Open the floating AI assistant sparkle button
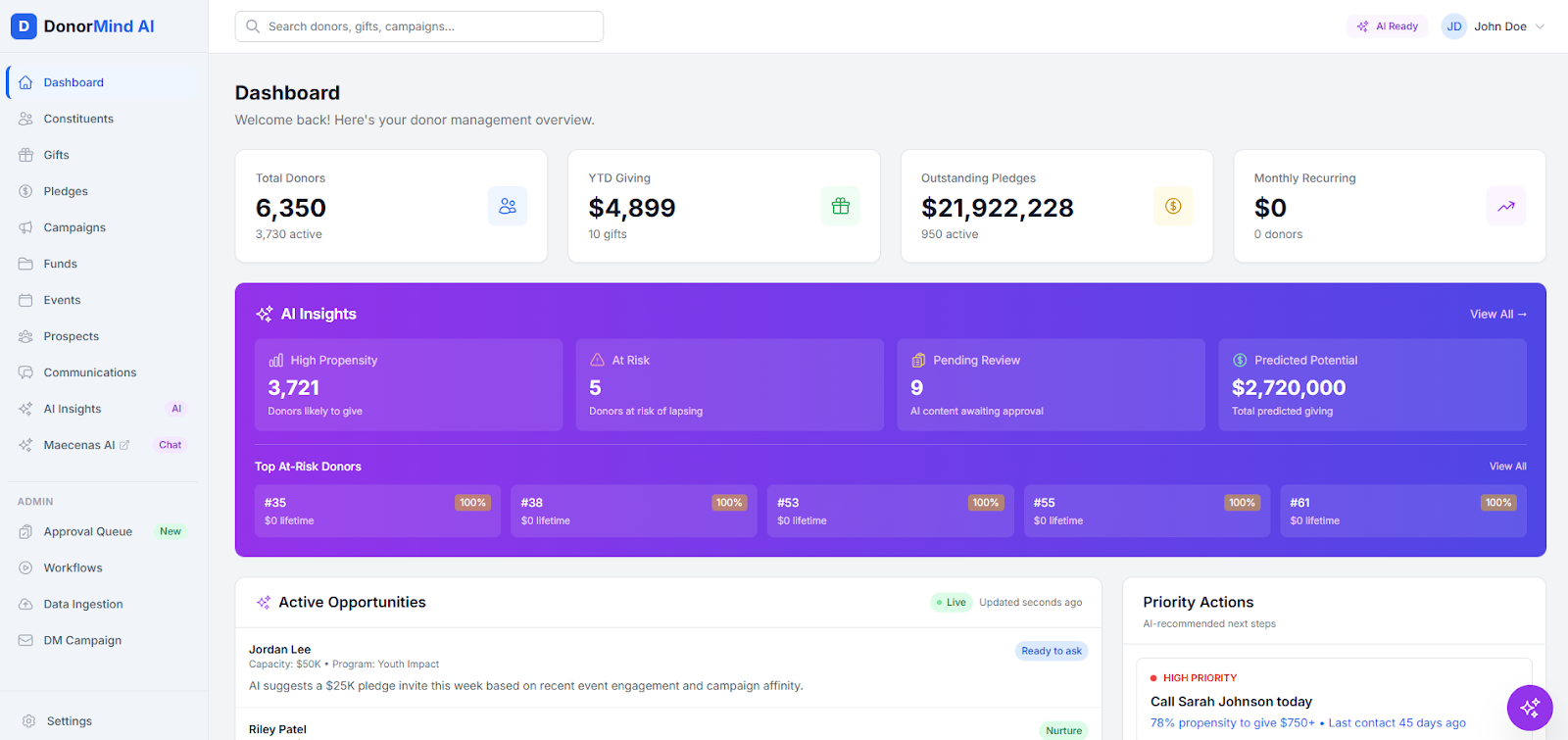The height and width of the screenshot is (740, 1568). tap(1530, 708)
